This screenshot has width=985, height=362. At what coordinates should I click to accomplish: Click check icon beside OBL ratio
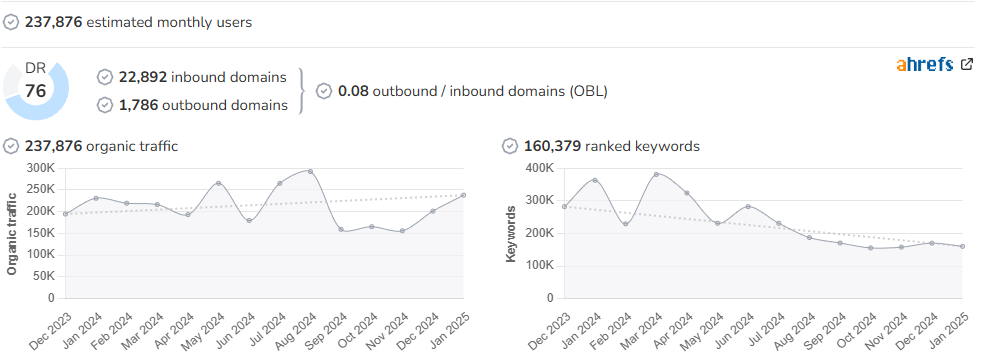coord(324,91)
